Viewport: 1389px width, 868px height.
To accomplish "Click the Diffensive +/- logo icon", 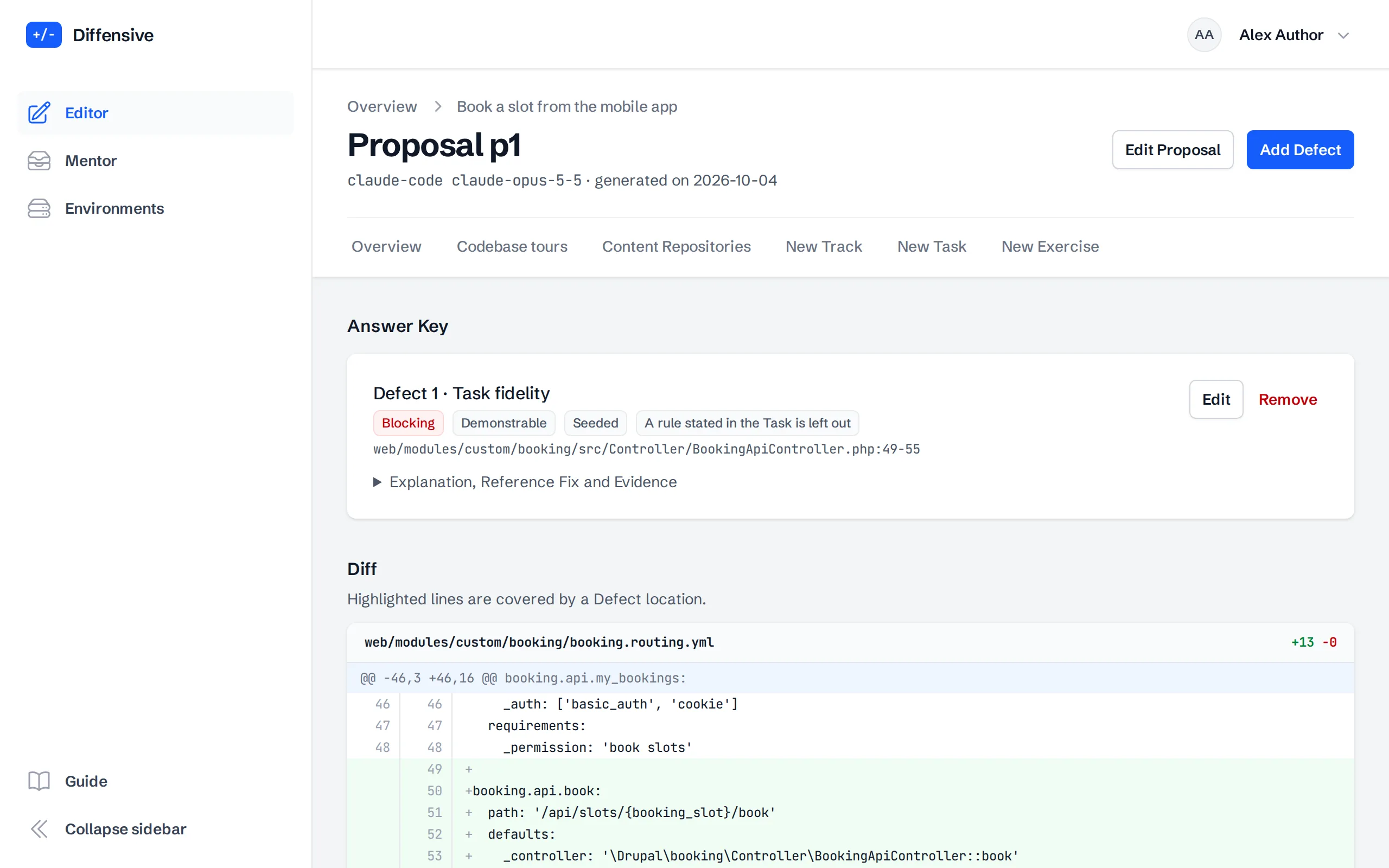I will [43, 35].
